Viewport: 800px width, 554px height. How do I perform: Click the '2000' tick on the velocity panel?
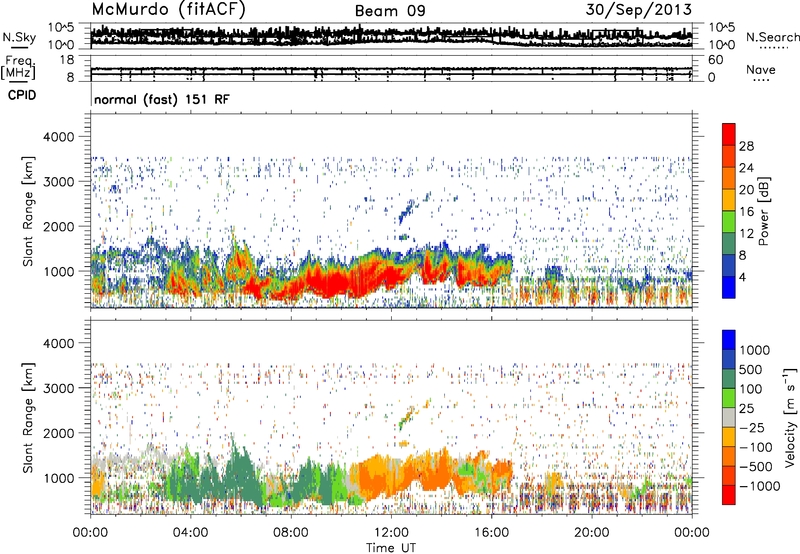pyautogui.click(x=59, y=433)
